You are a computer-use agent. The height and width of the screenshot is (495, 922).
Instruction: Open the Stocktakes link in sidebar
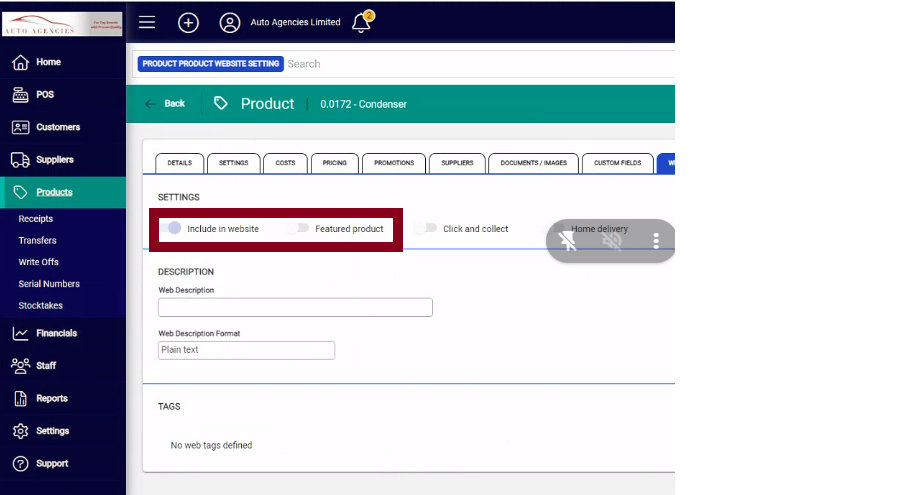coord(39,306)
